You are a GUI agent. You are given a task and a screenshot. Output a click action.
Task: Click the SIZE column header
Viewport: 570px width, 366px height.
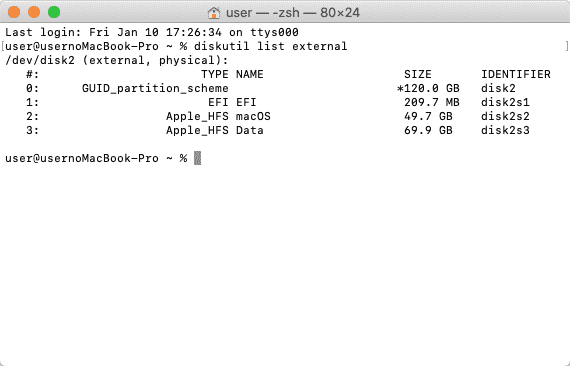[418, 74]
